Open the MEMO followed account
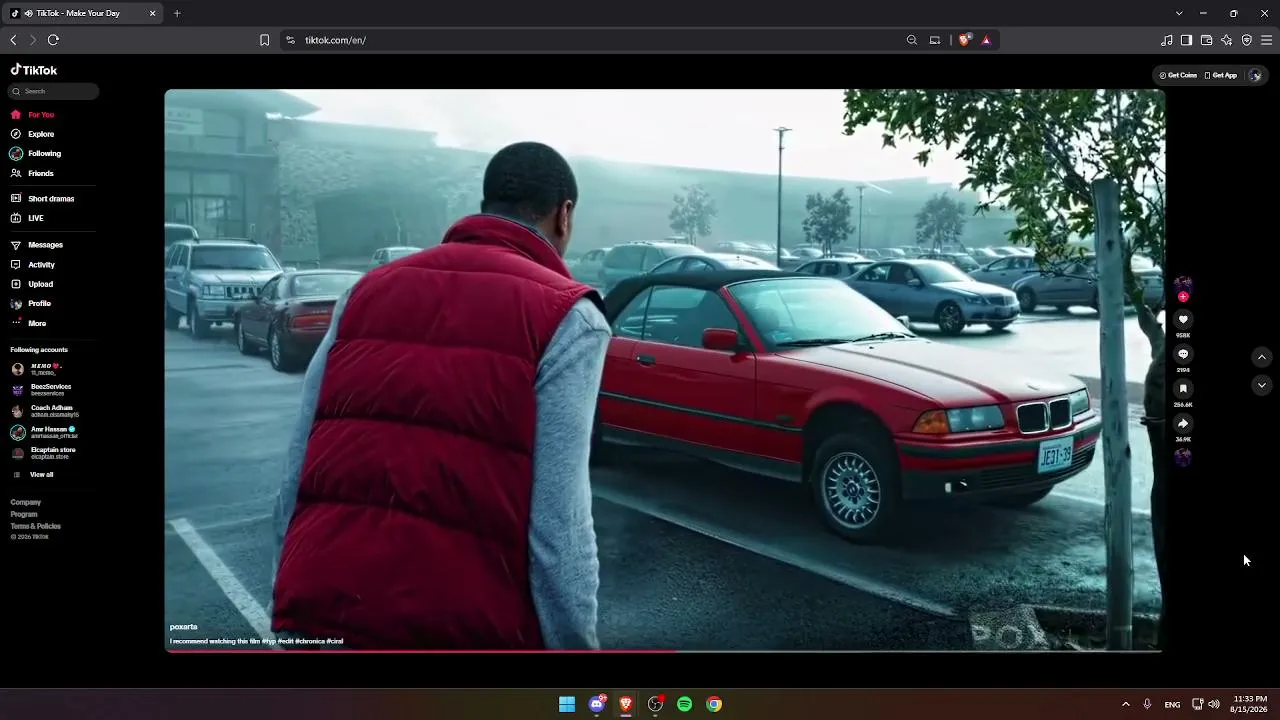The image size is (1280, 720). 36,368
